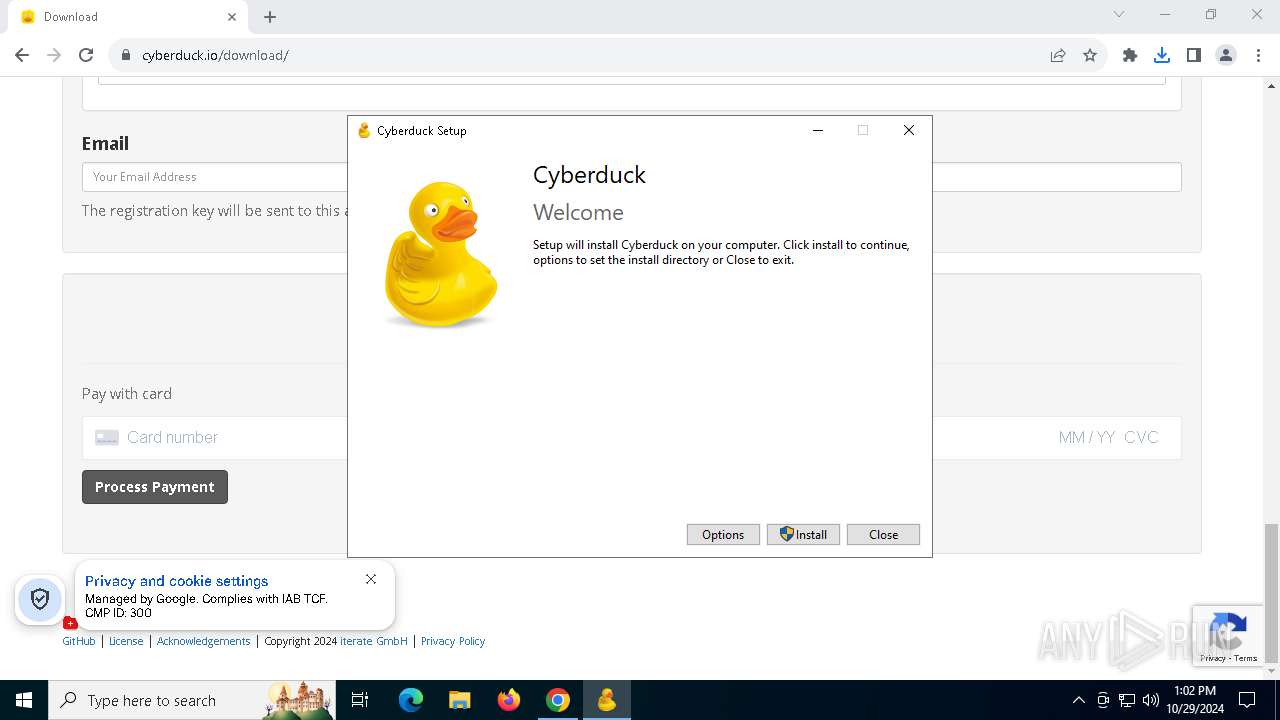Bookmark this page with the star icon
This screenshot has width=1280, height=720.
pyautogui.click(x=1090, y=55)
